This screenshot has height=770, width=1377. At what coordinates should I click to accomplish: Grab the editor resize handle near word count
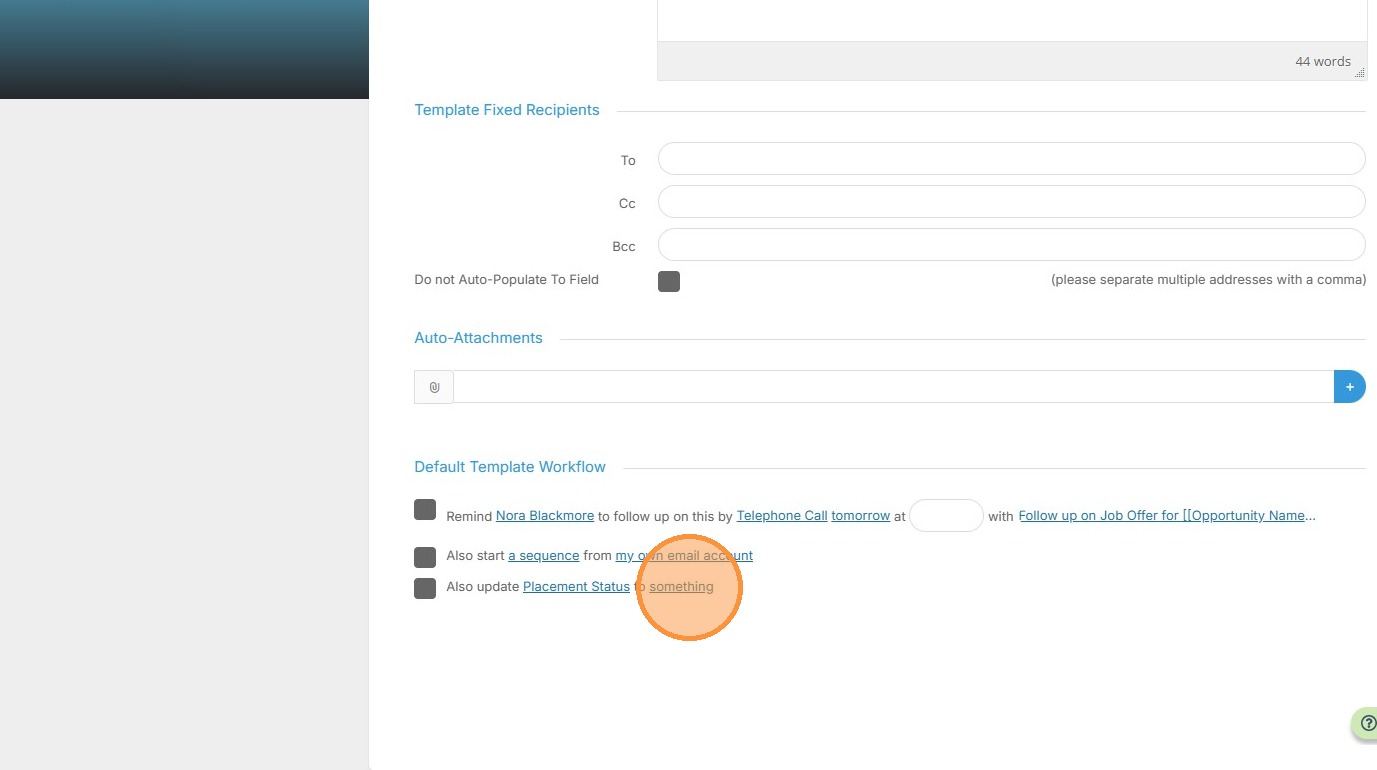[x=1359, y=73]
